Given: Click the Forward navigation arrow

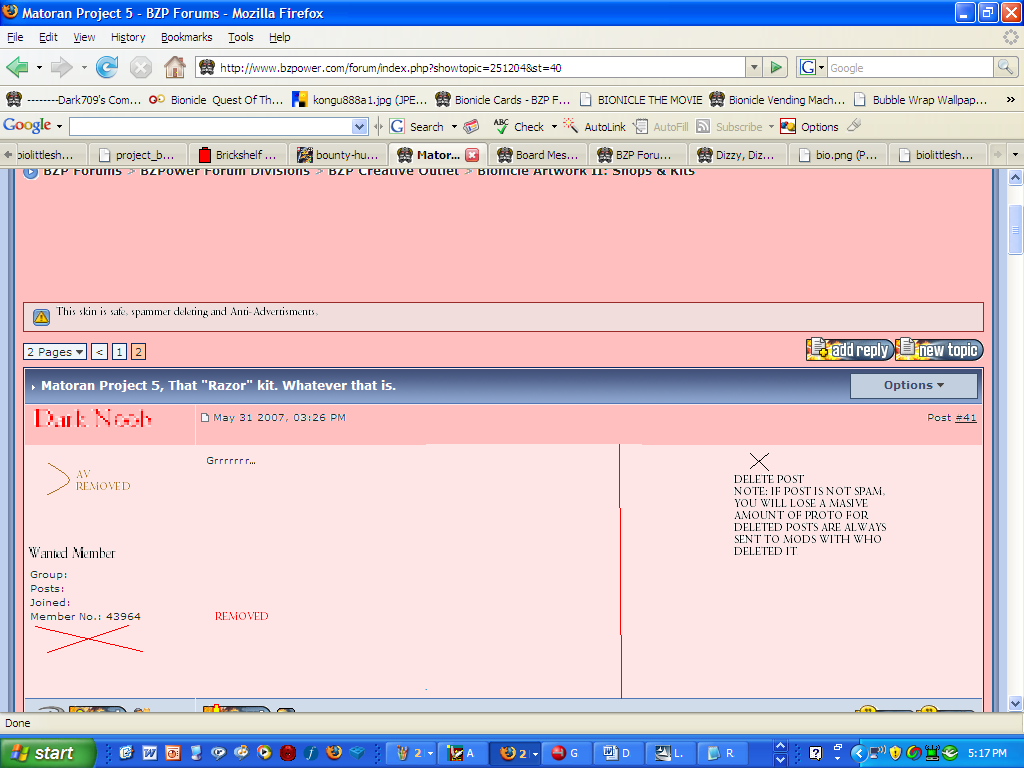Looking at the screenshot, I should (62, 67).
